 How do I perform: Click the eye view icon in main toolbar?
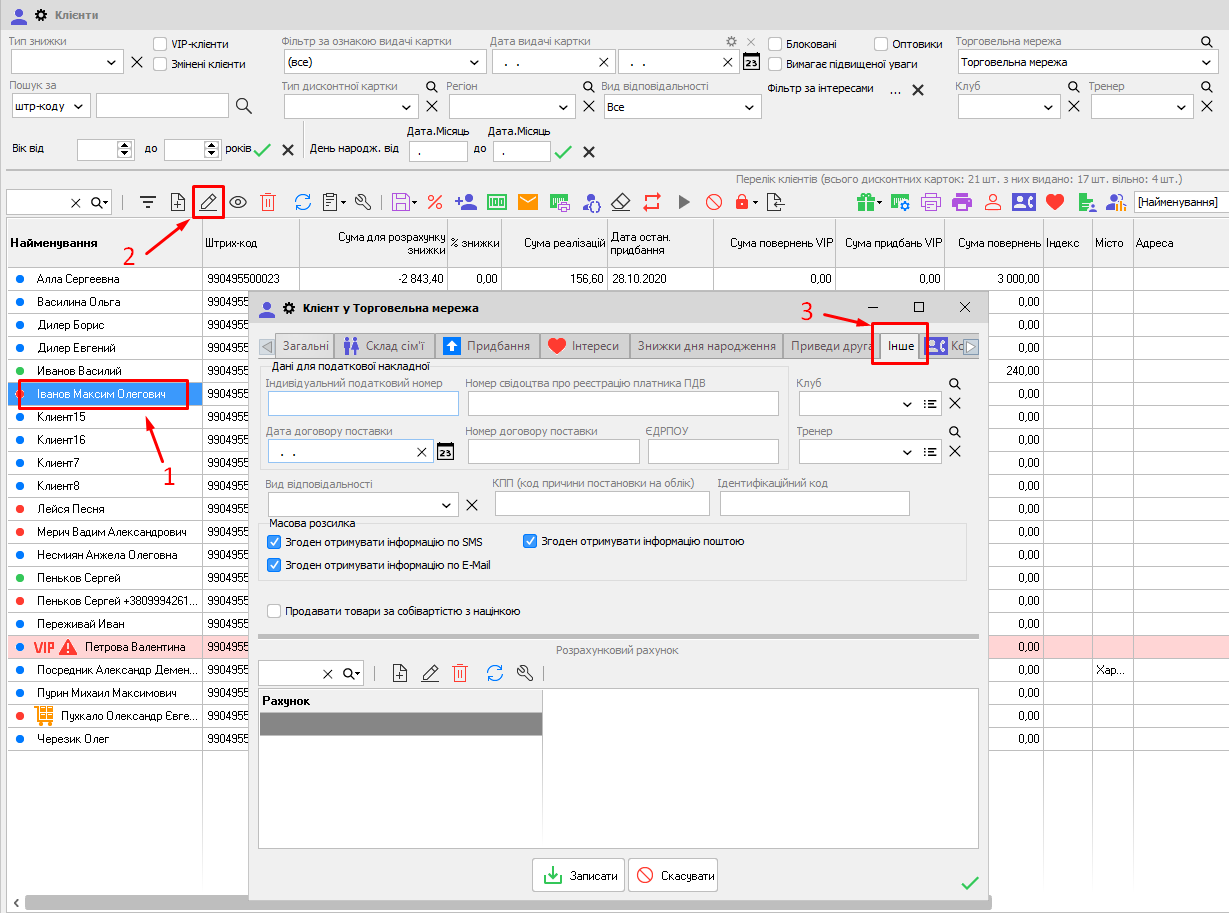click(x=238, y=202)
